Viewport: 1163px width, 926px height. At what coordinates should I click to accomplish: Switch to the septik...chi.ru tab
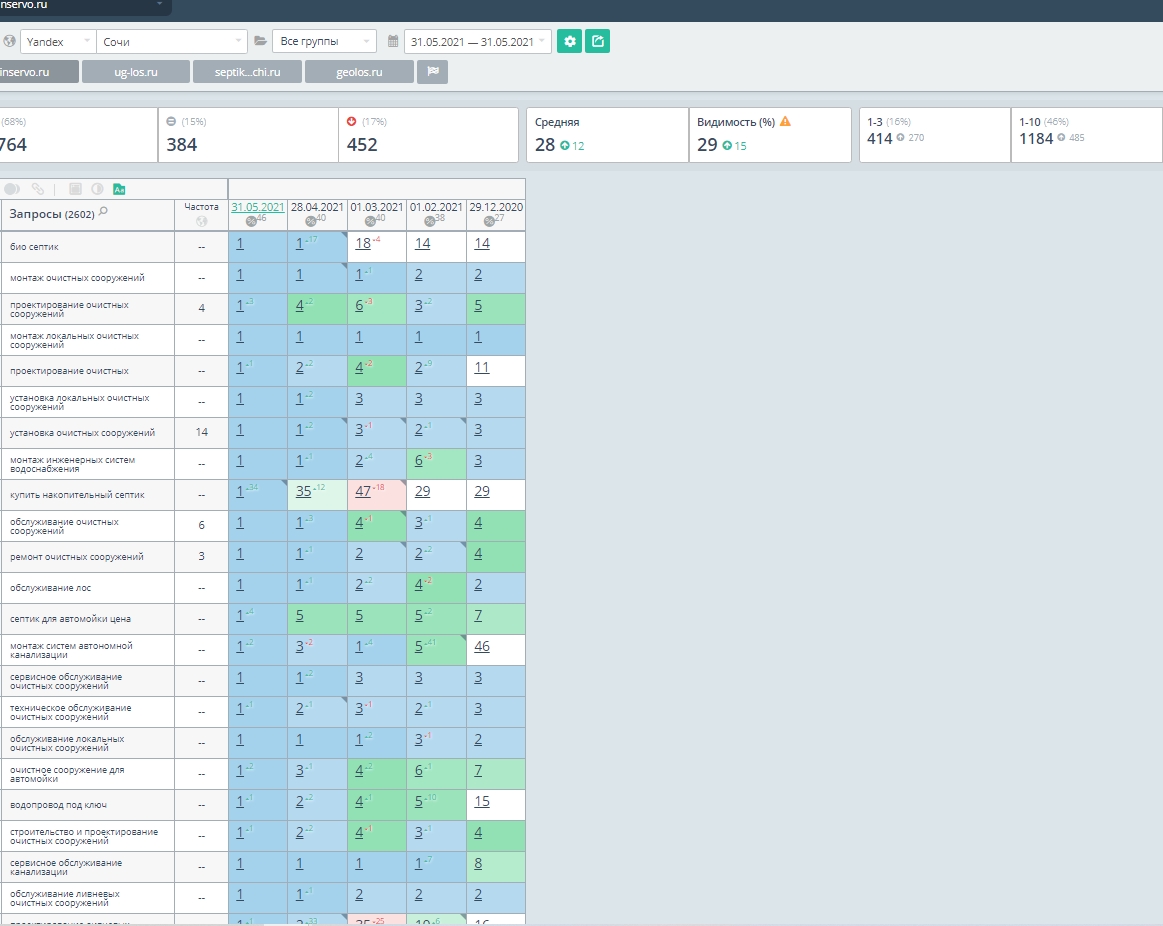247,72
